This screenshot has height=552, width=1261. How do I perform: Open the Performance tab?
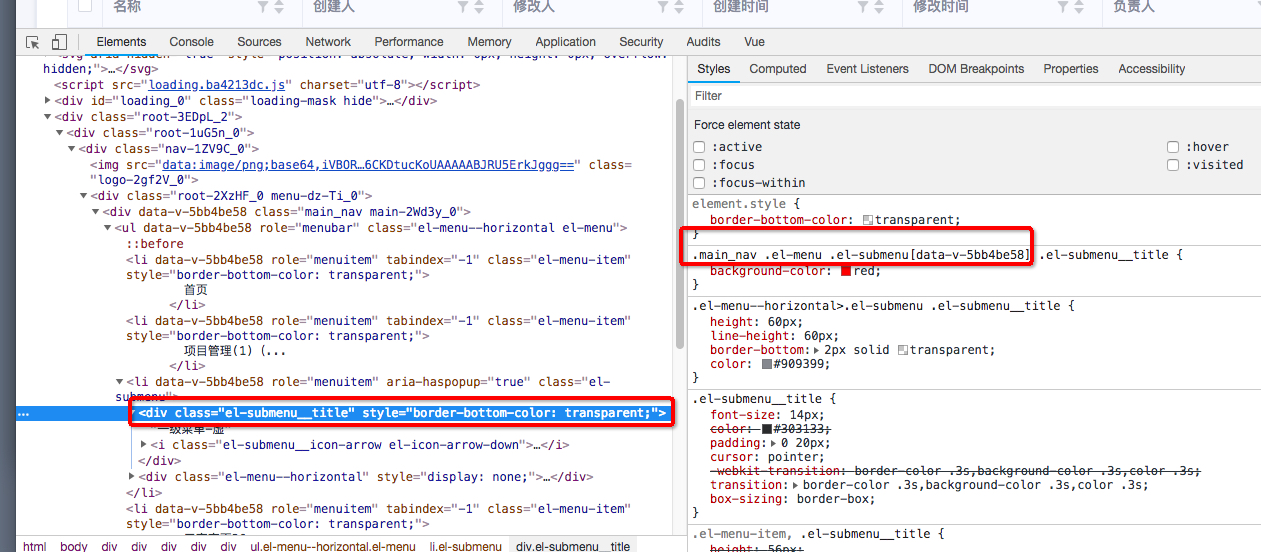(409, 42)
